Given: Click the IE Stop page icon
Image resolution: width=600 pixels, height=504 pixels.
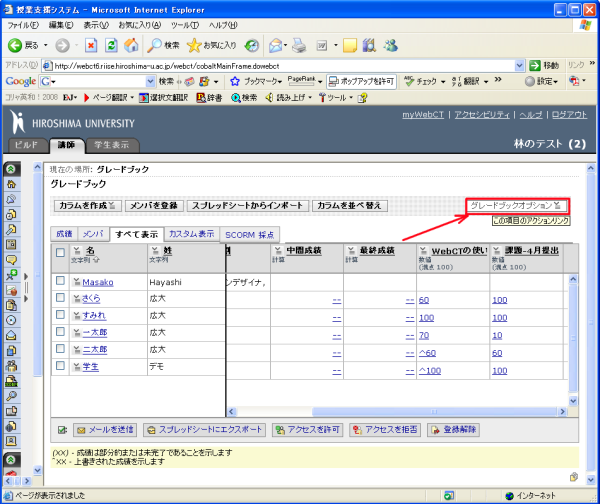Looking at the screenshot, I should [91, 46].
